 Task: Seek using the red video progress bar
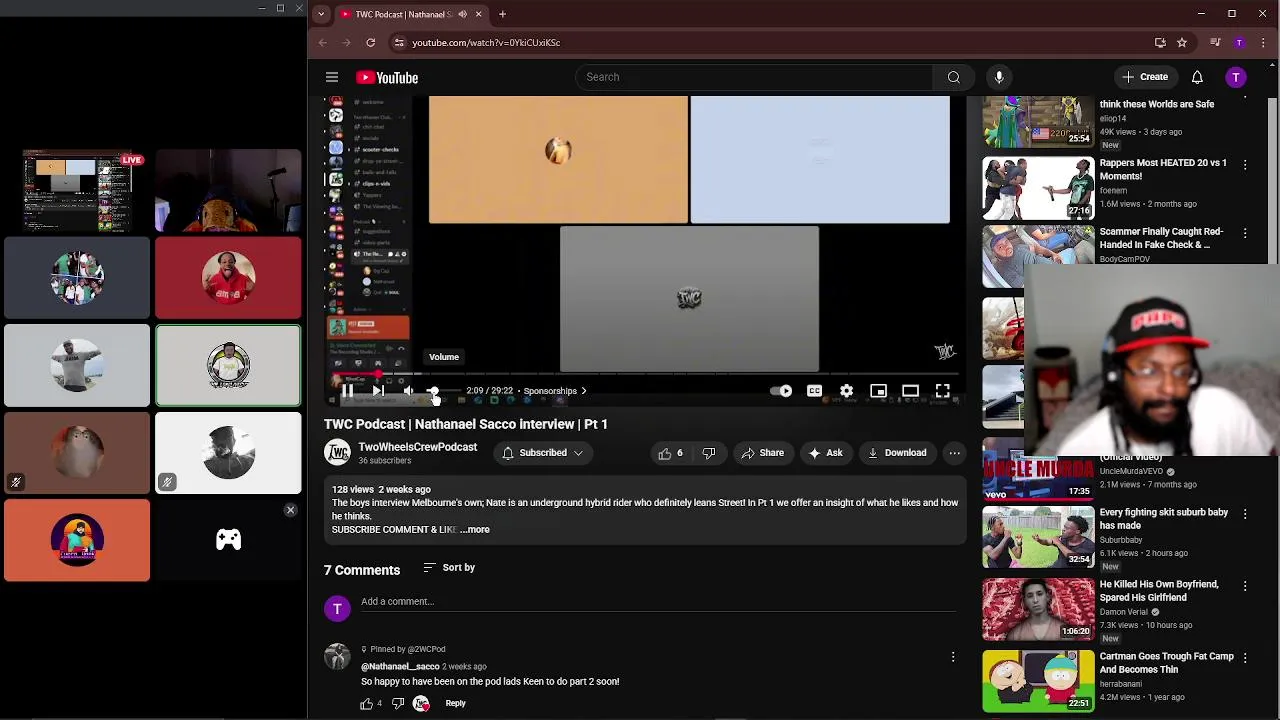tap(646, 375)
